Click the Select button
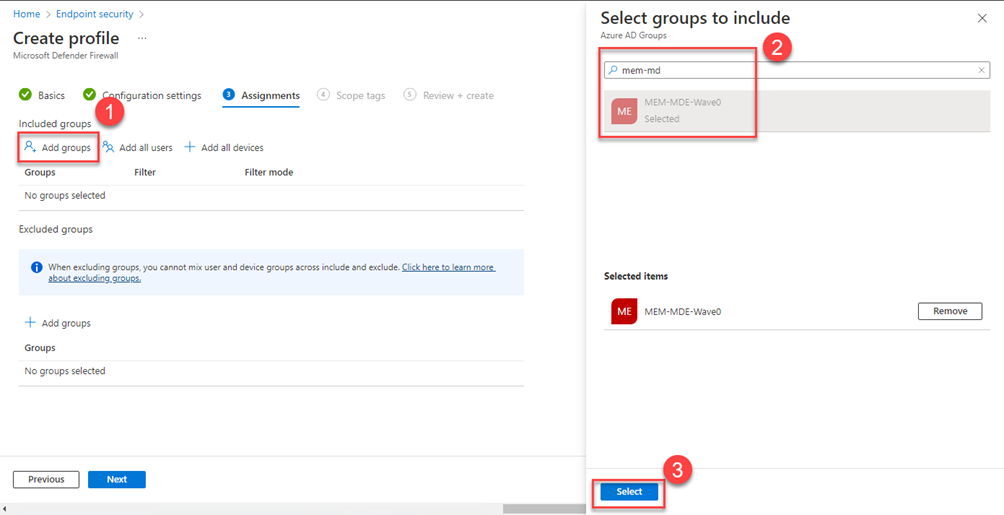Screen dimensions: 1004x515 click(x=629, y=492)
